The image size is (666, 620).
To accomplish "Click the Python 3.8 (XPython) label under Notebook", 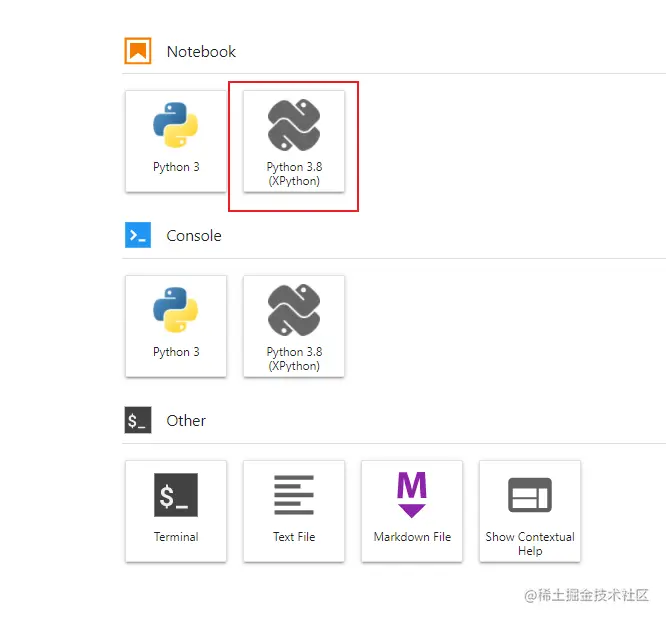I will click(294, 174).
